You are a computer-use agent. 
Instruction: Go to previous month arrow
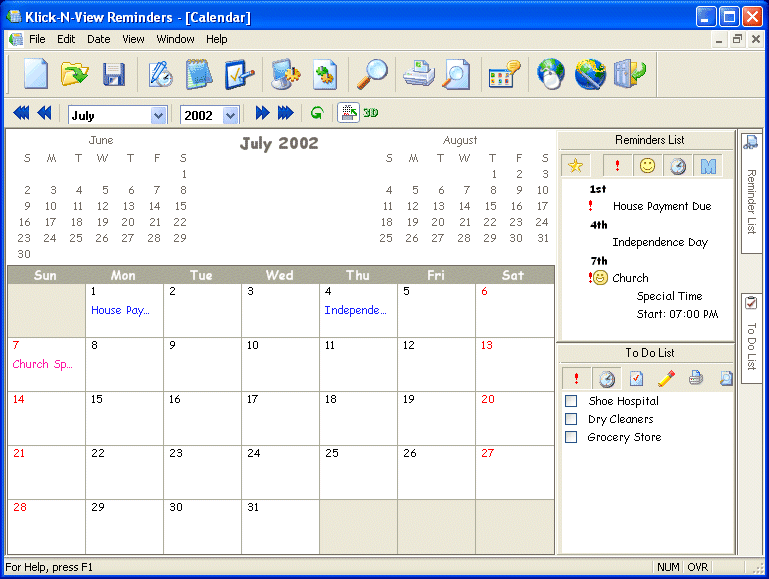coord(44,113)
